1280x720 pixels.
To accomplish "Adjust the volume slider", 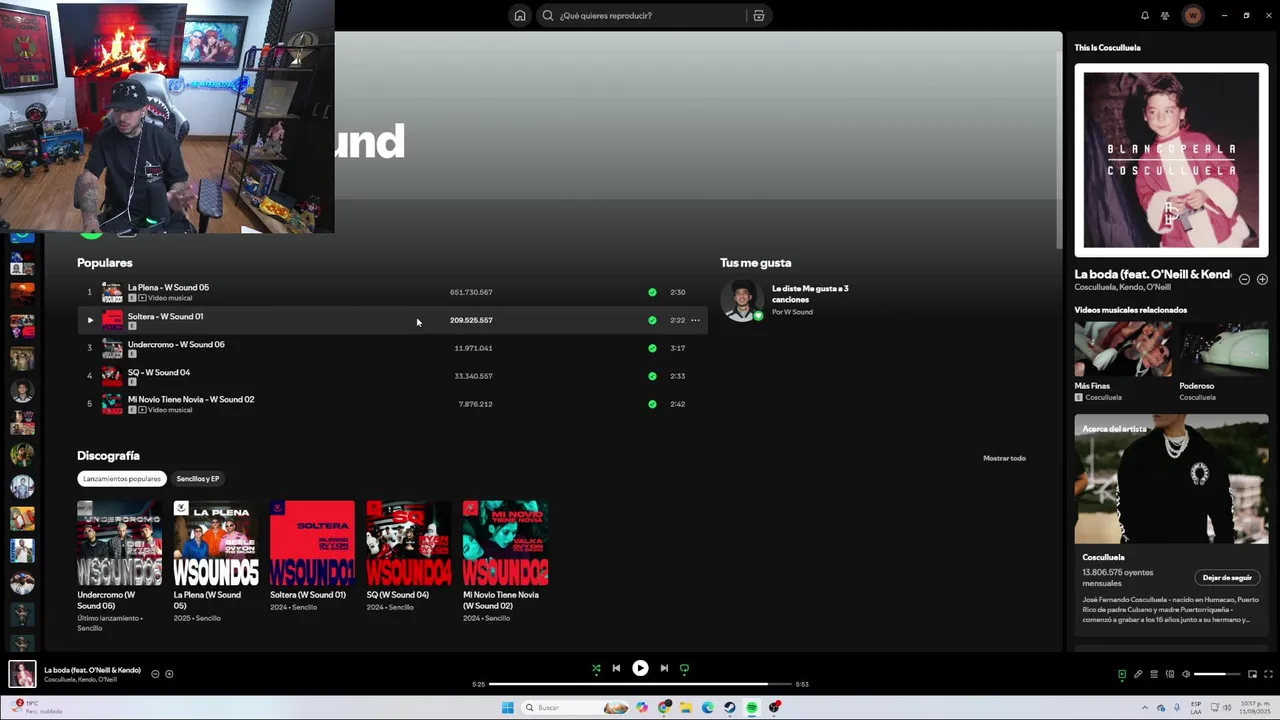I will coord(1217,674).
